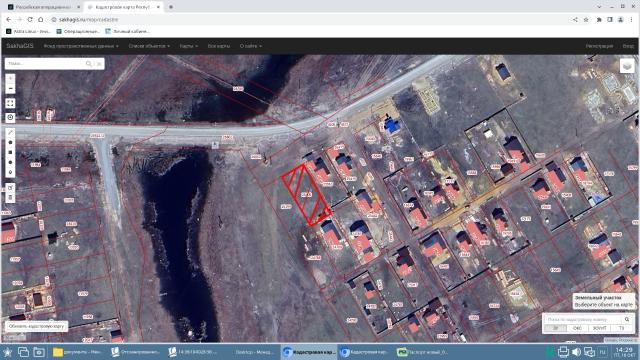This screenshot has height=360, width=640.
Task: Open taskbar start menu star icon
Action: click(x=7, y=352)
